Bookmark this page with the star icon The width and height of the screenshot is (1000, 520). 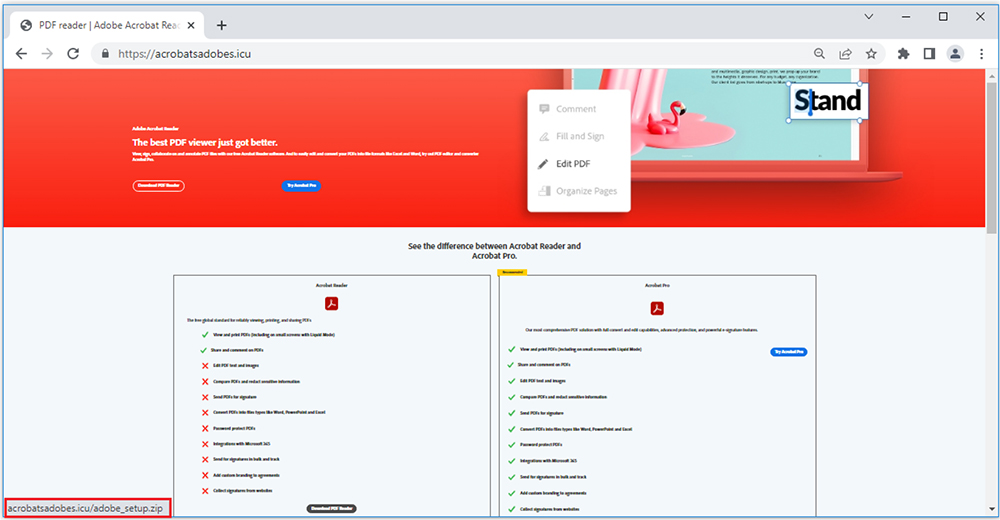[x=871, y=54]
